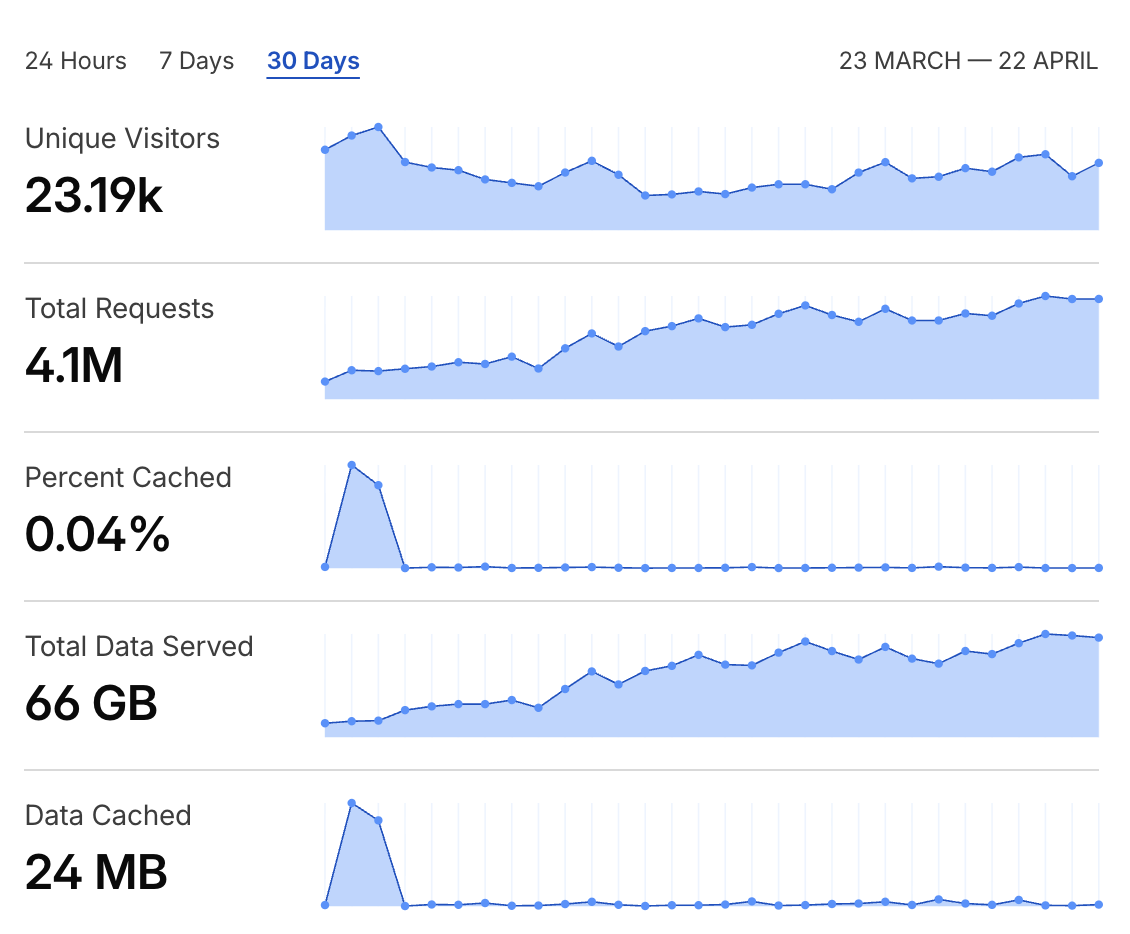Click the peak point in Percent Cached chart

(x=352, y=465)
